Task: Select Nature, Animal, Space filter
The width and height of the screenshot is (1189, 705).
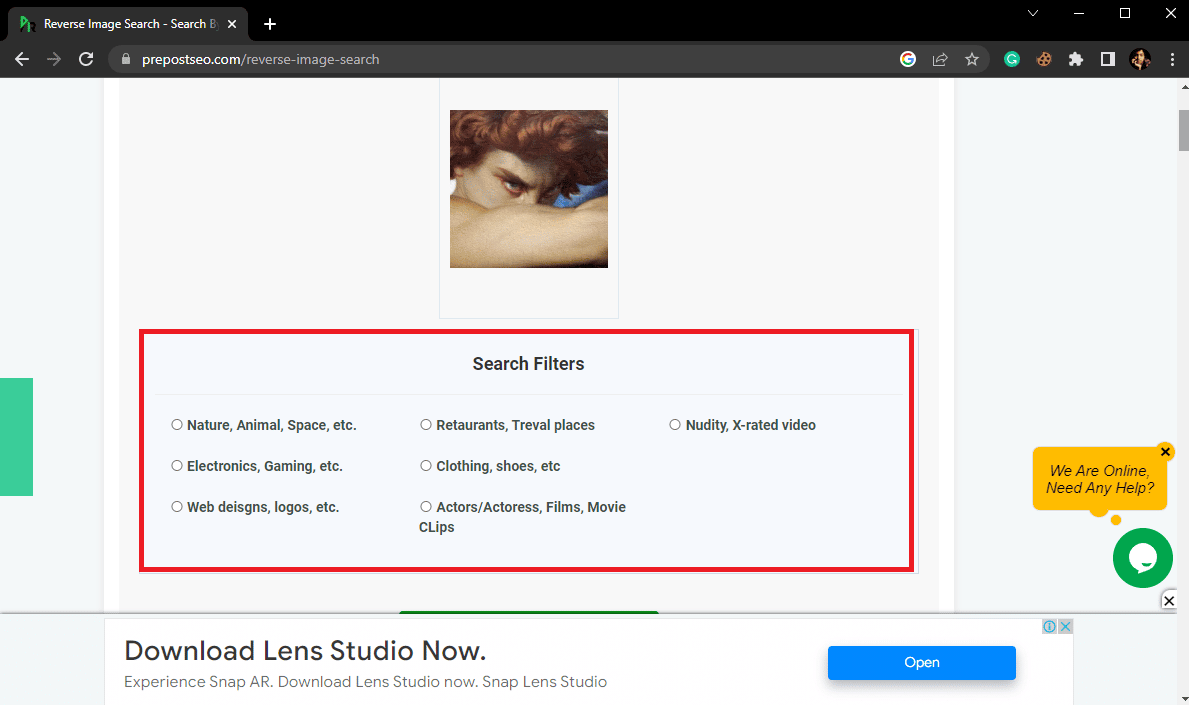Action: tap(177, 425)
